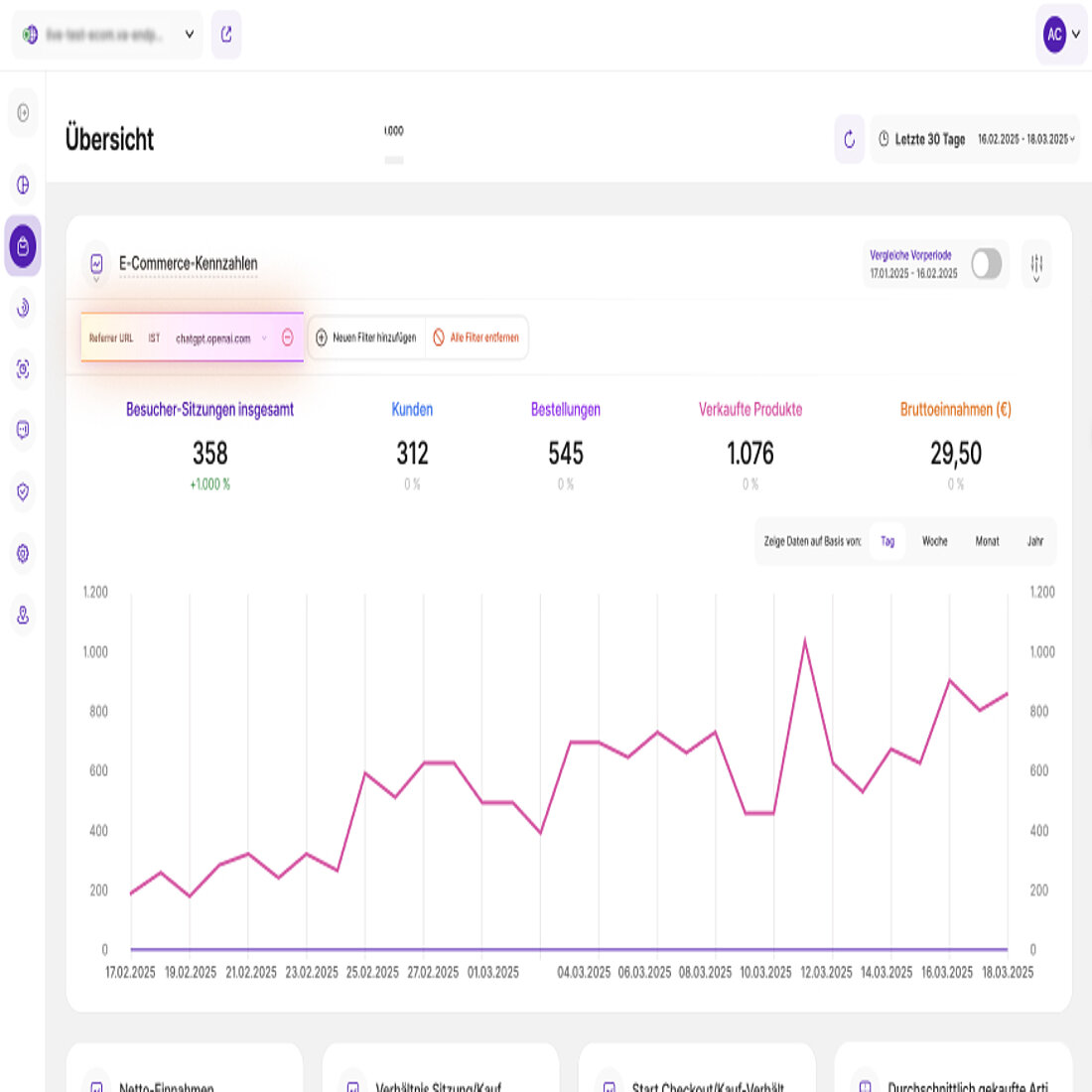Click the refresh icon next to the date range
This screenshot has height=1092, width=1092.
click(x=848, y=139)
